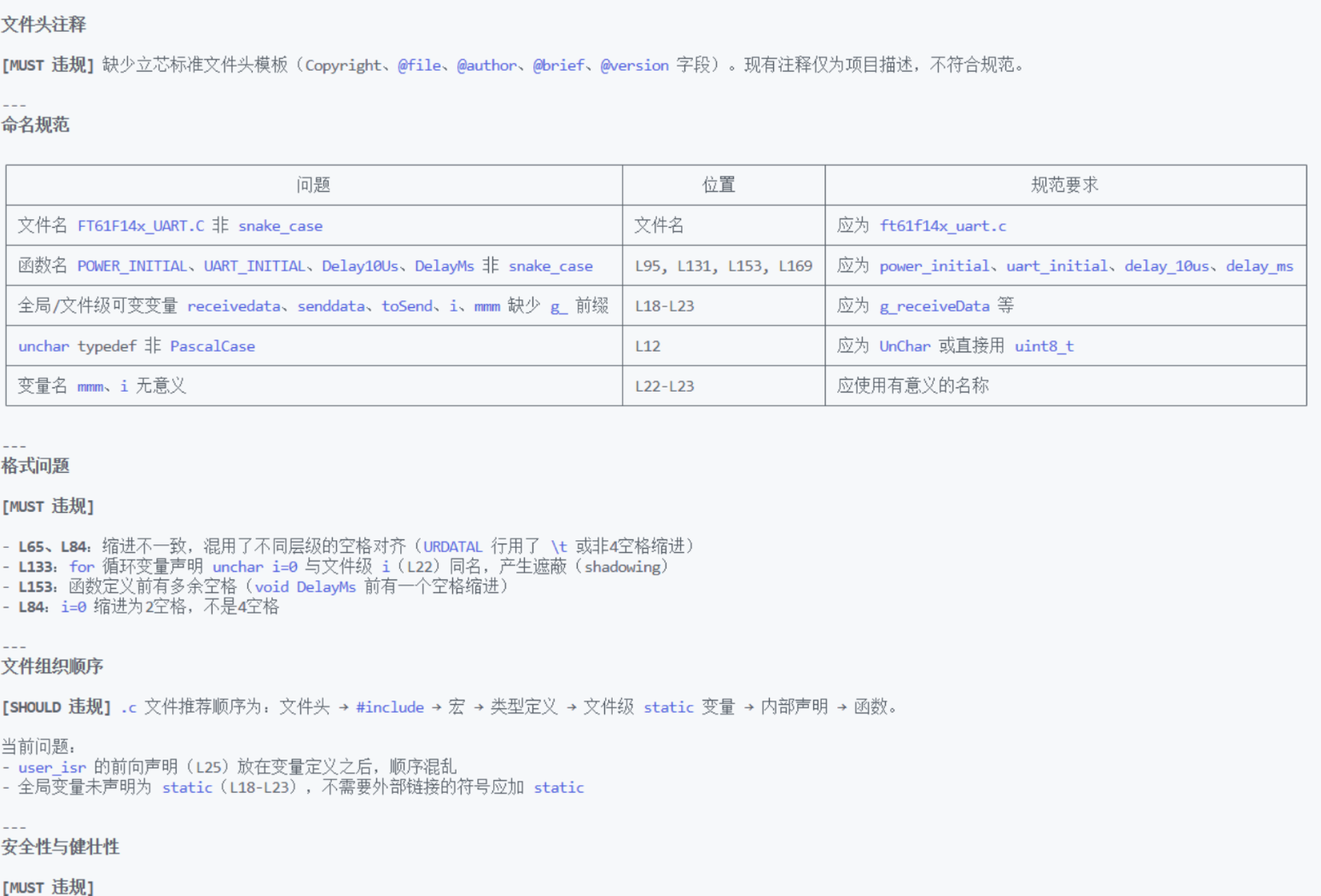Click the URDATAL code text
The width and height of the screenshot is (1321, 896).
click(452, 547)
